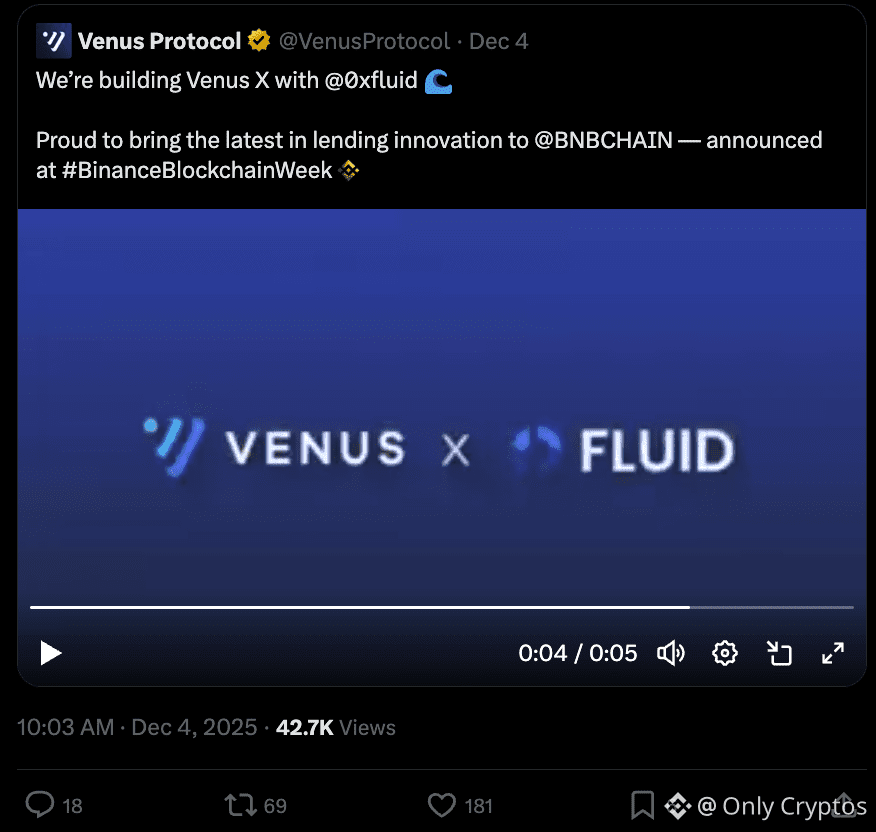Mute the video volume

tap(670, 654)
